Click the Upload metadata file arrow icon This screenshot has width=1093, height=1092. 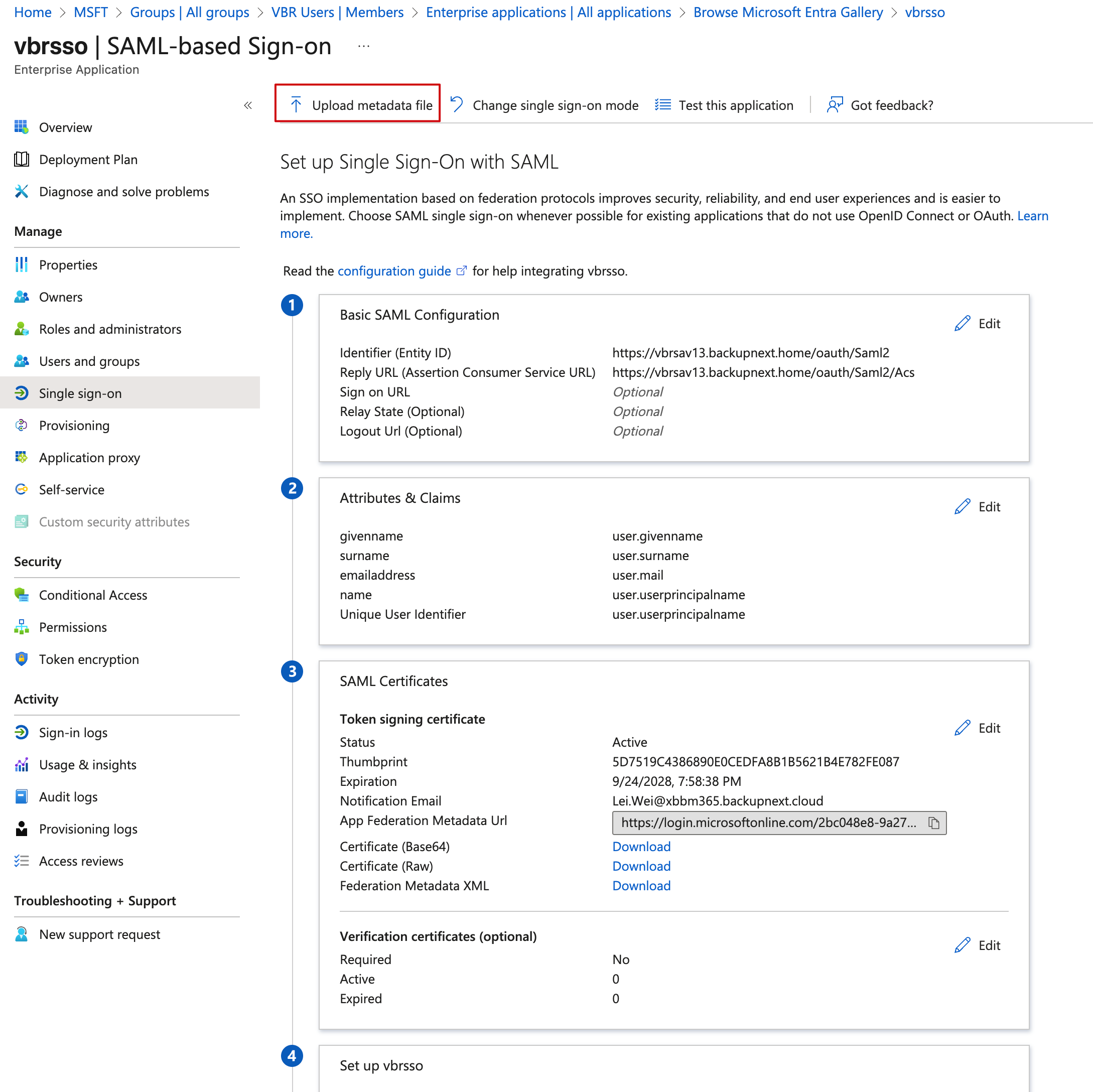pos(296,105)
